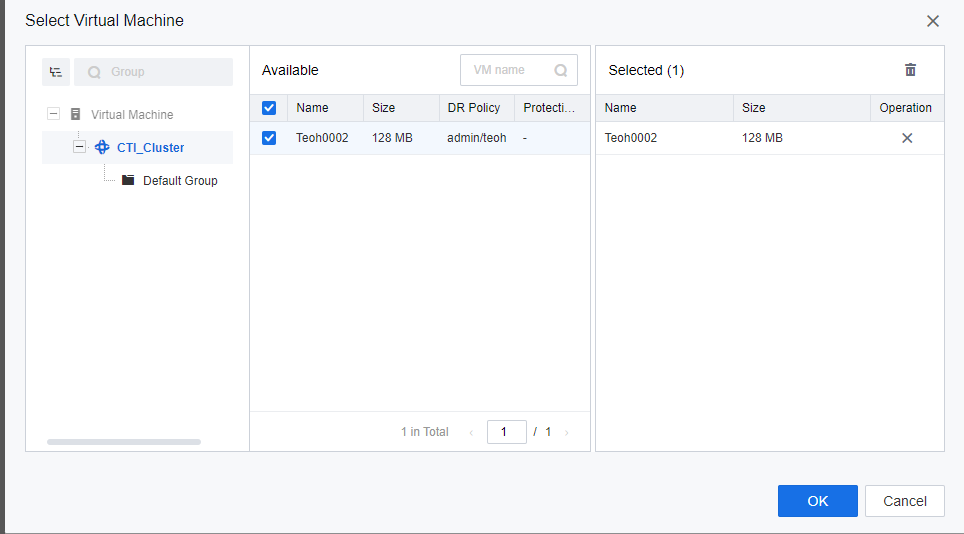Uncheck the Teoh0002 row checkbox
Screen dimensions: 964x534
269,138
